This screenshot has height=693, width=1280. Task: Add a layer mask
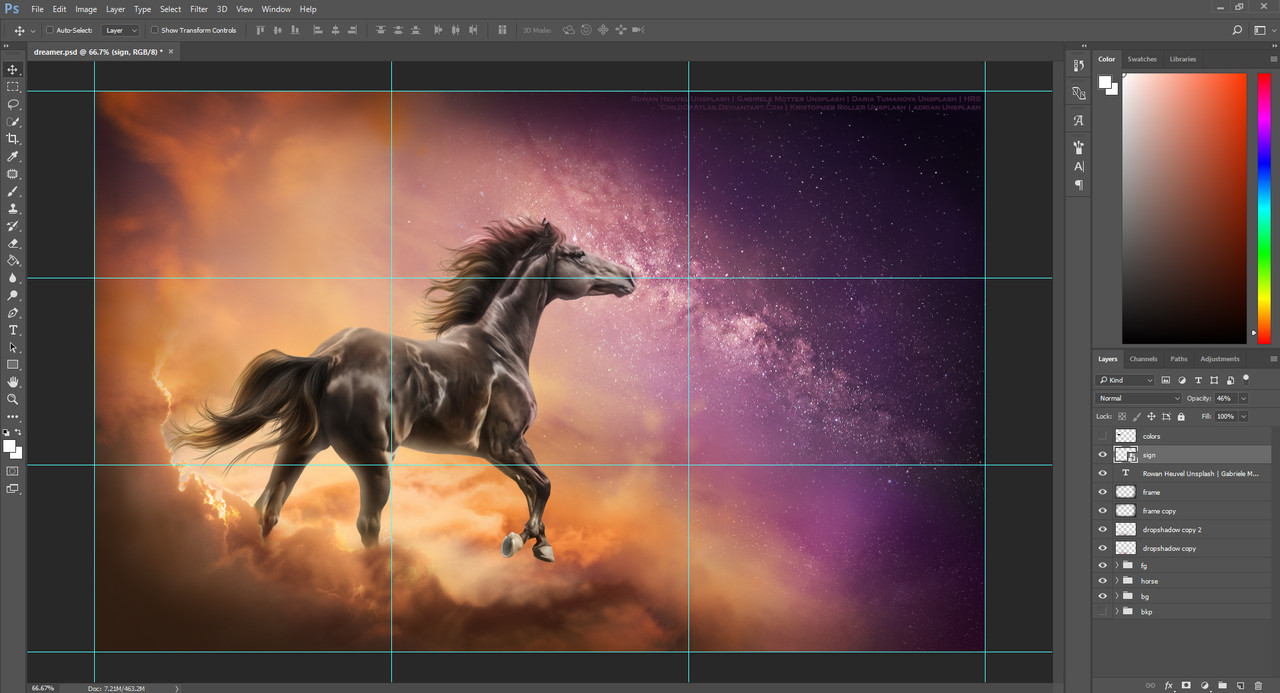click(1186, 685)
